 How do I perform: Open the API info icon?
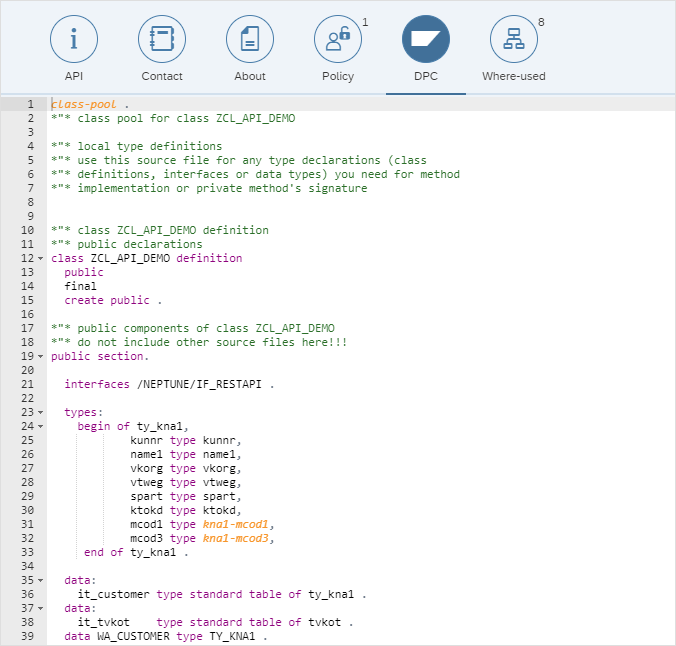point(74,39)
